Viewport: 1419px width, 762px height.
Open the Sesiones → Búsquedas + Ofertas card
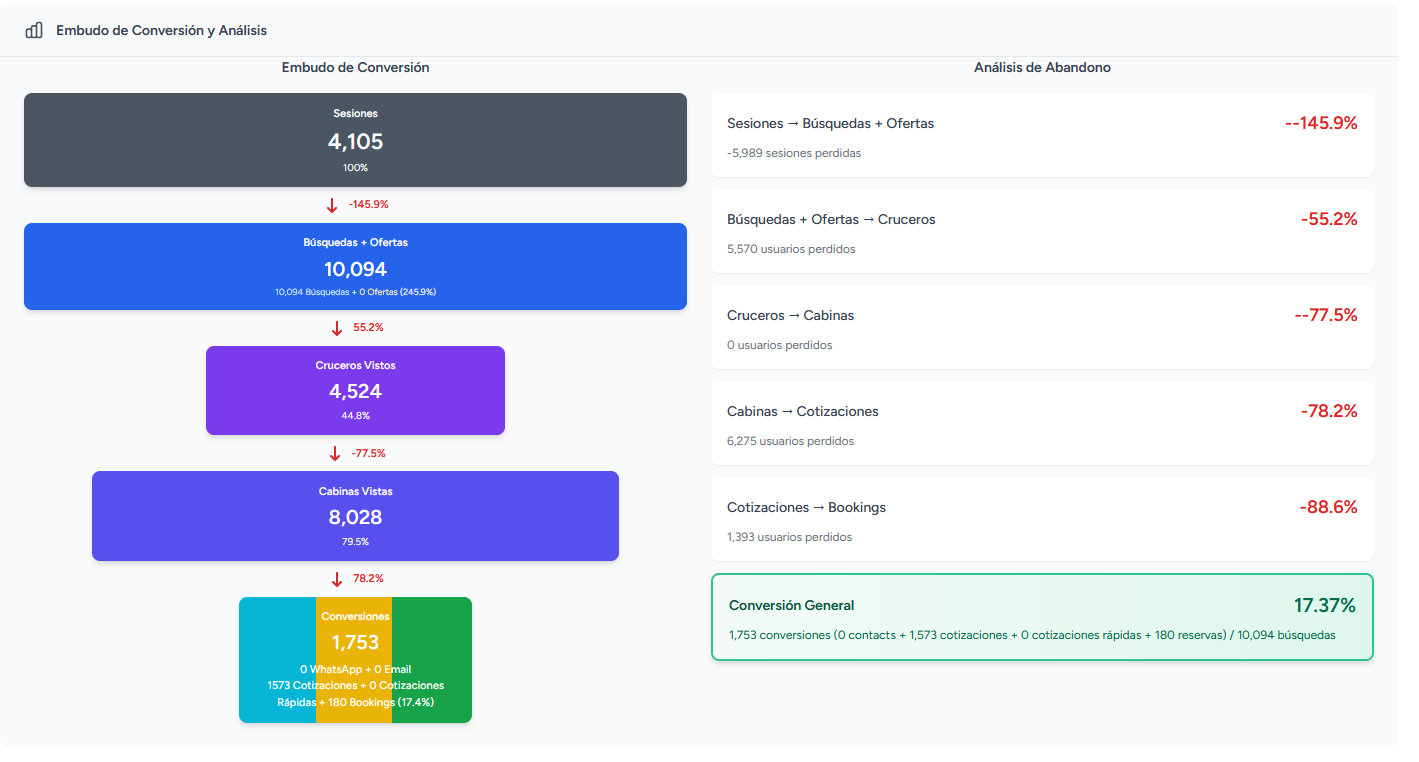point(1042,135)
